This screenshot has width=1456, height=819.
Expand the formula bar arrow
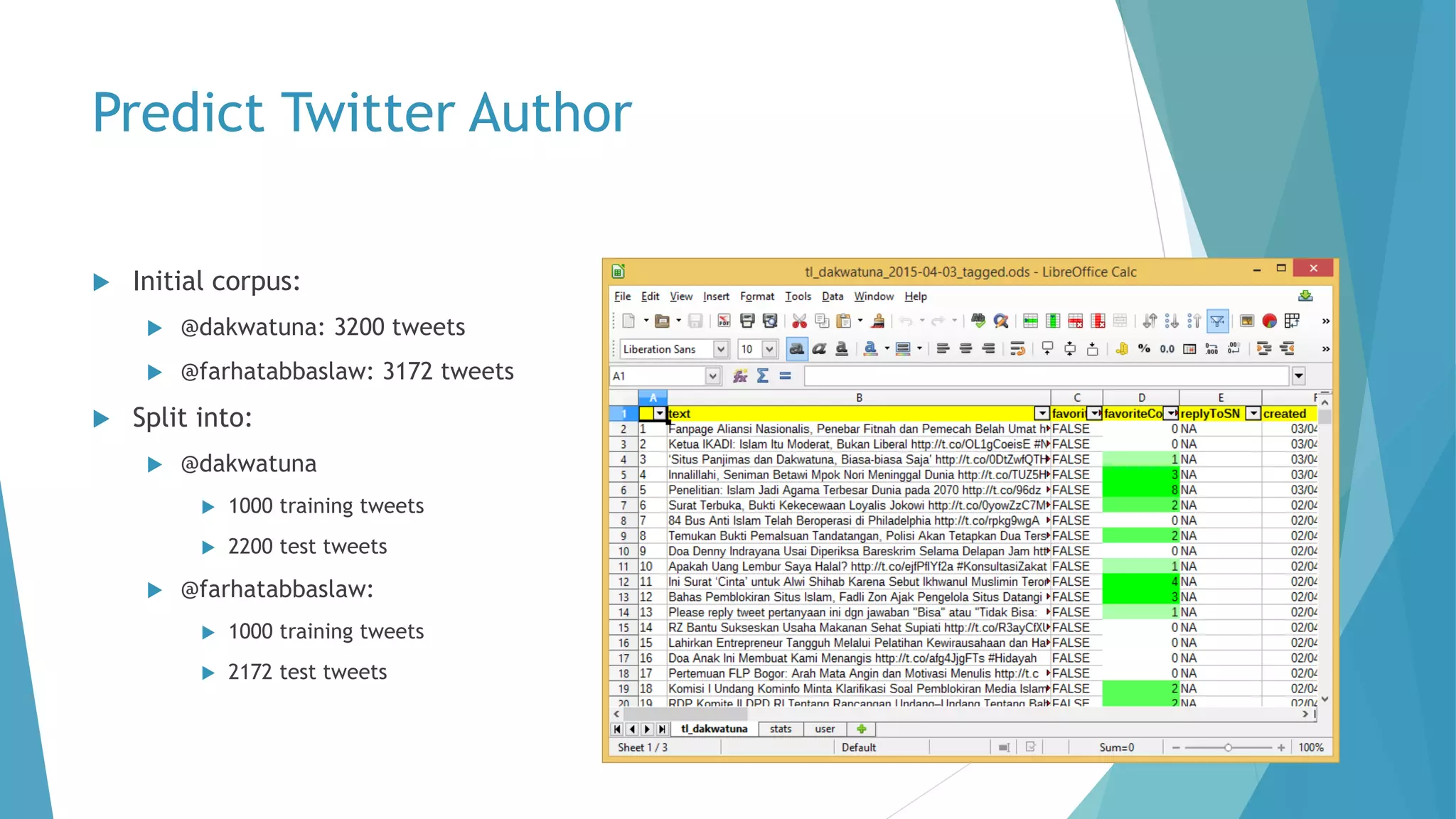[1299, 376]
